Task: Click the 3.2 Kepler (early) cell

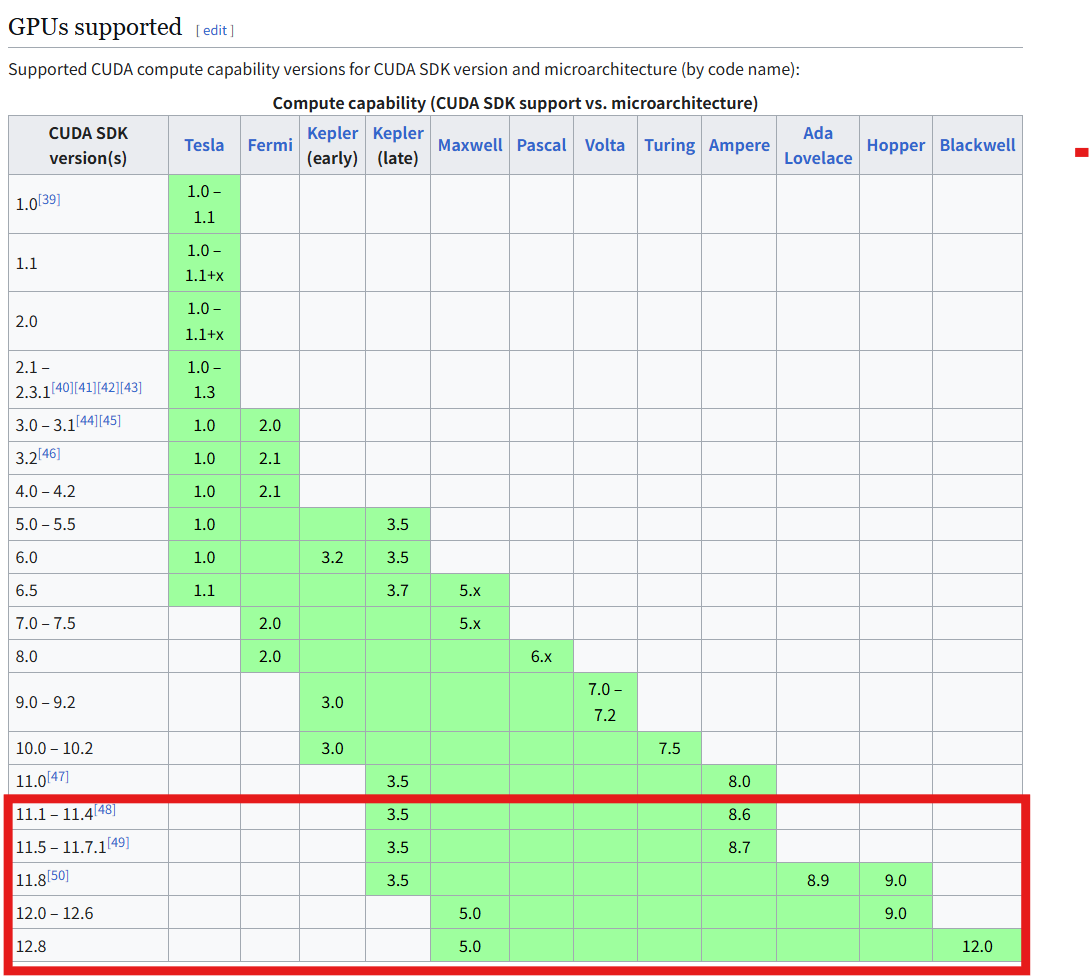Action: click(333, 557)
